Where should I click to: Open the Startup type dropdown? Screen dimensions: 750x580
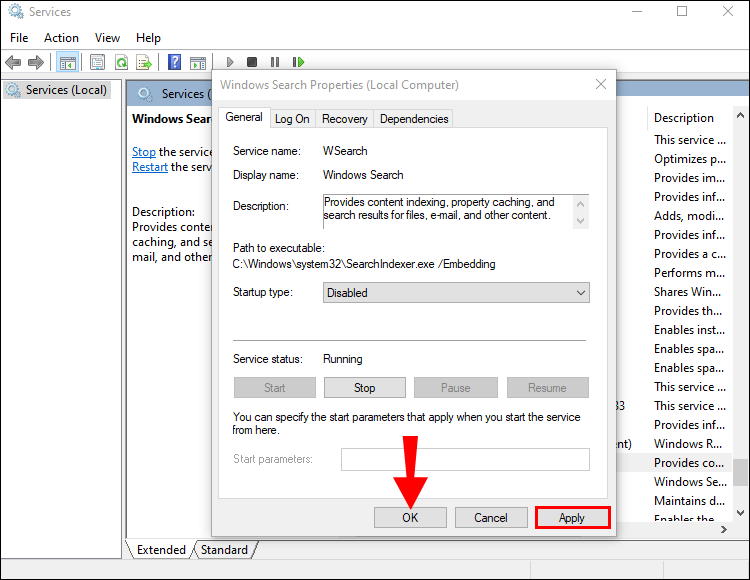[x=456, y=293]
